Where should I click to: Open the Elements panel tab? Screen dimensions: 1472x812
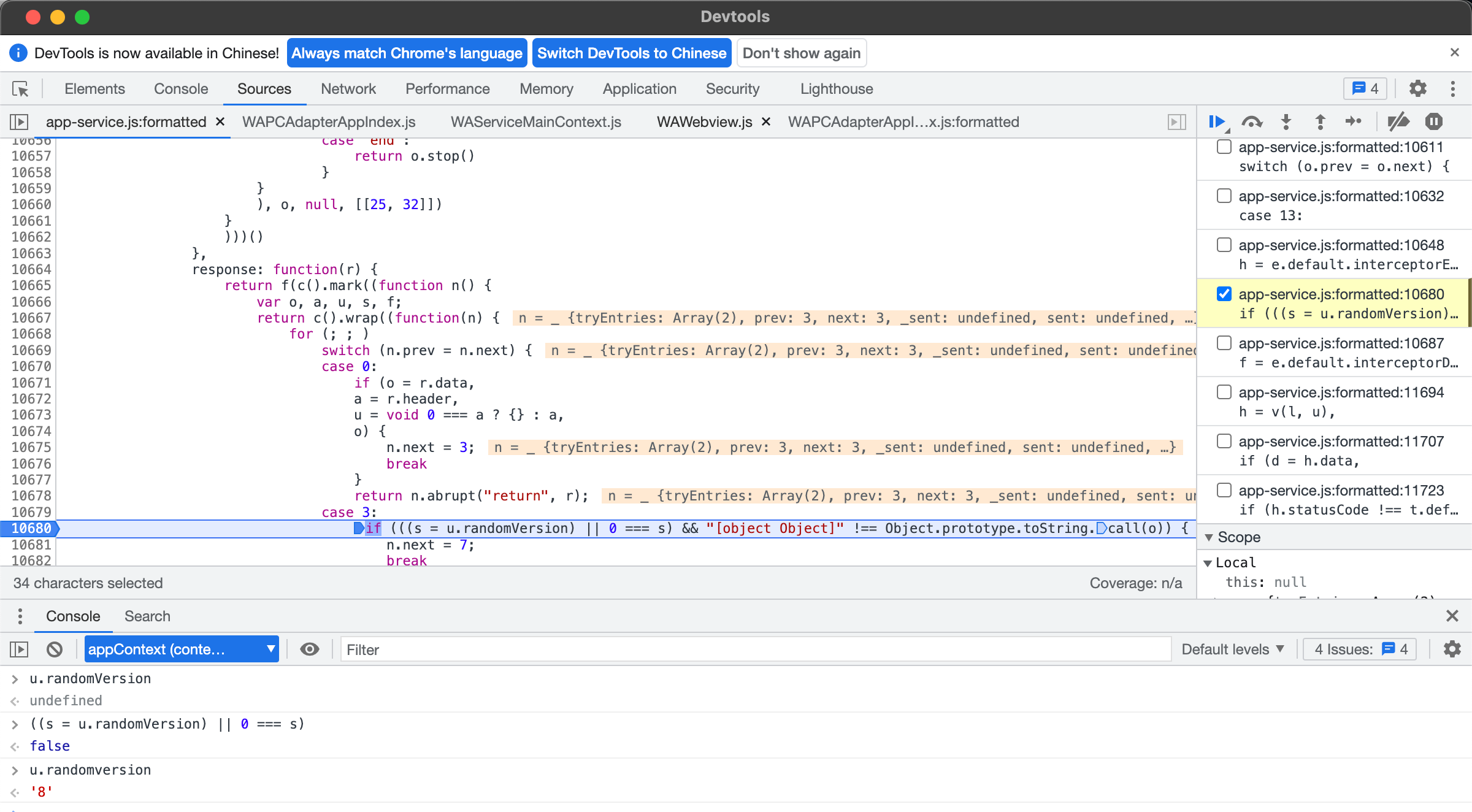94,89
